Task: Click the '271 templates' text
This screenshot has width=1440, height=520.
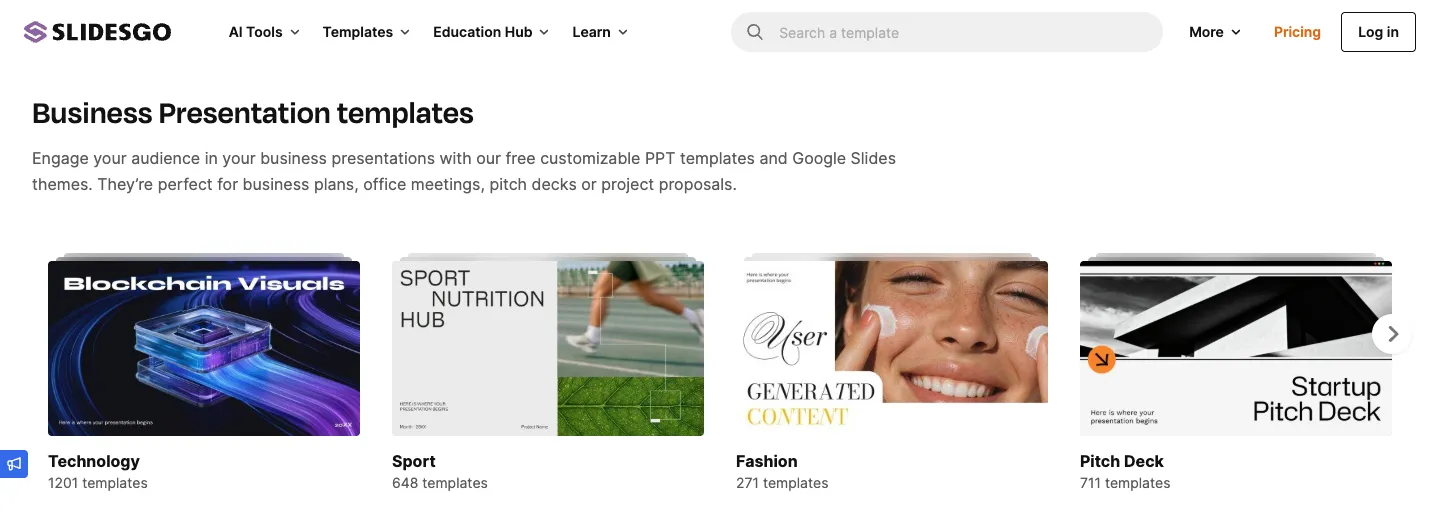Action: pyautogui.click(x=782, y=483)
